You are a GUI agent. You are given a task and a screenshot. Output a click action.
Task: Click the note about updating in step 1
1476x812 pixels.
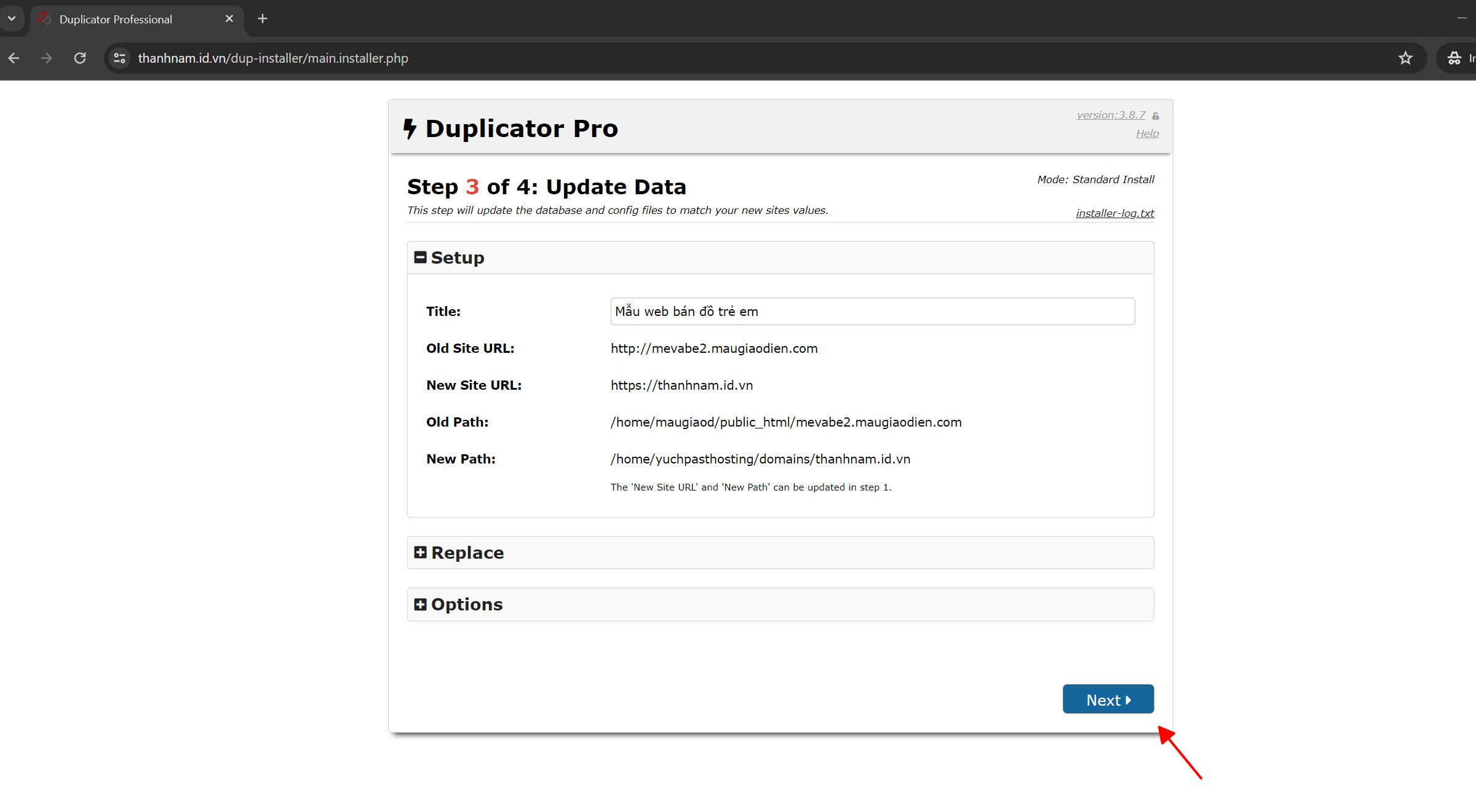click(x=751, y=487)
